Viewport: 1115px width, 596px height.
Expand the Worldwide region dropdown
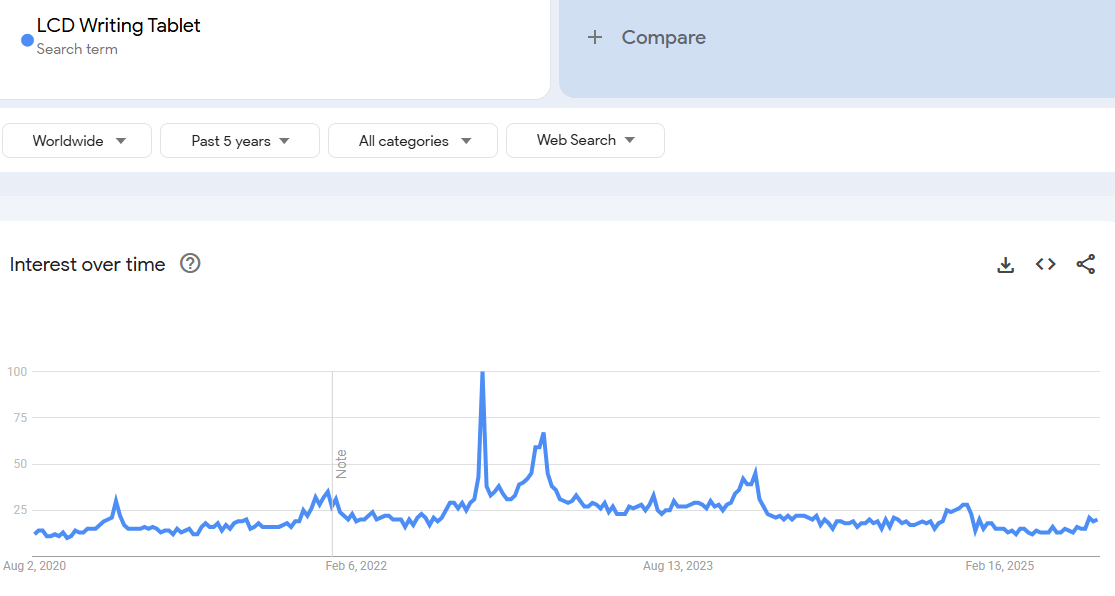click(x=77, y=141)
